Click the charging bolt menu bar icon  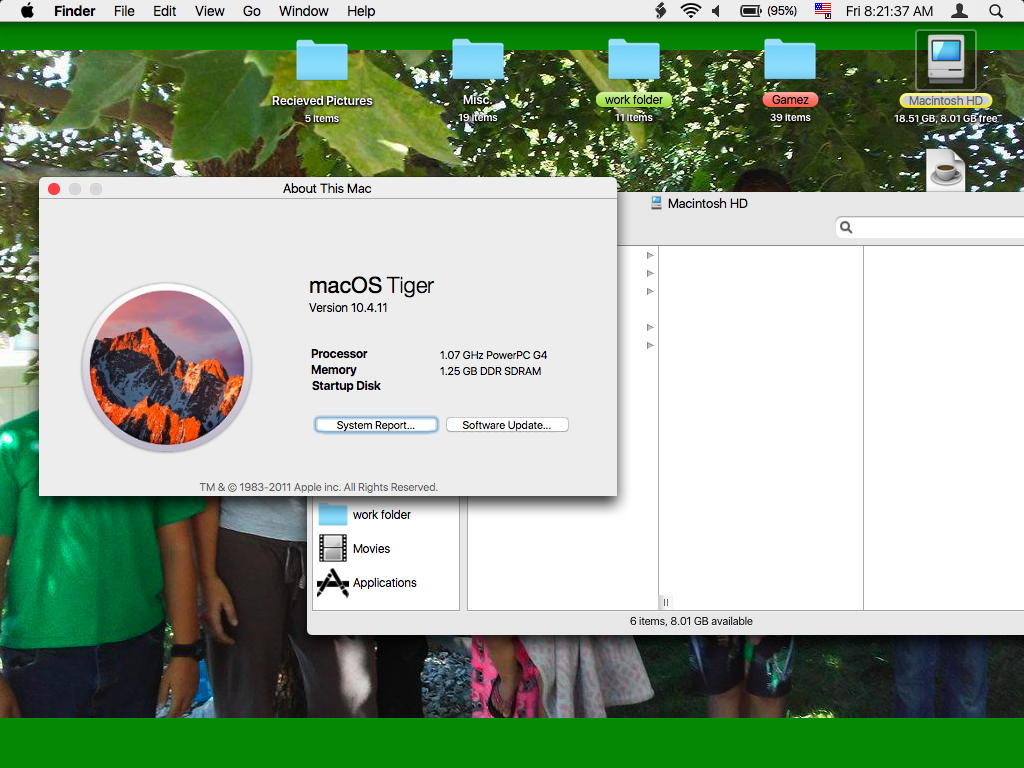point(660,11)
